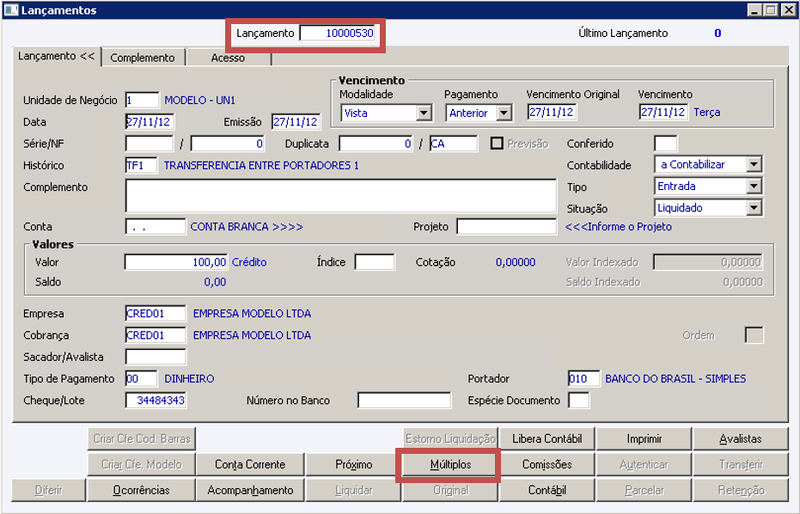The image size is (800, 514).
Task: Click the Cheque/Lote field 34484343
Action: click(x=156, y=400)
